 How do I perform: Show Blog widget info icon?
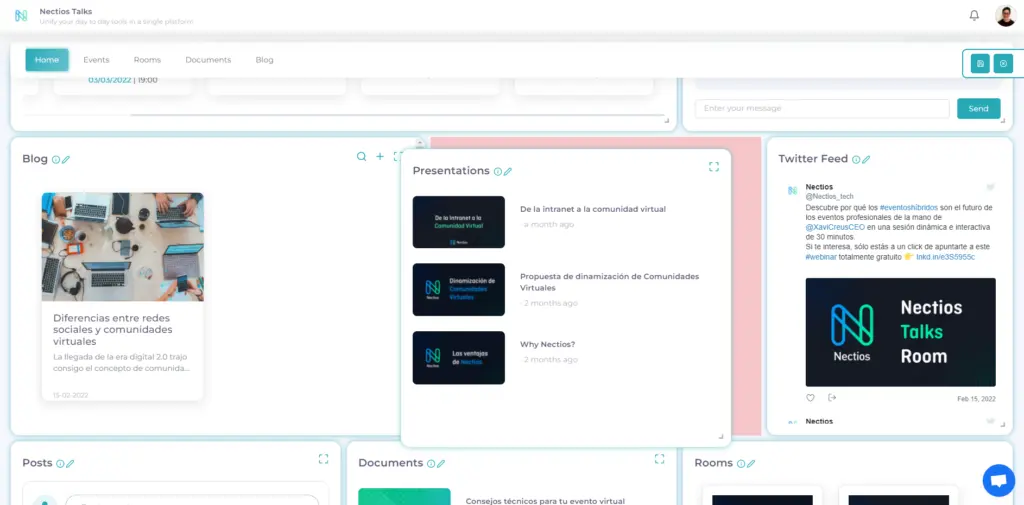[56, 159]
